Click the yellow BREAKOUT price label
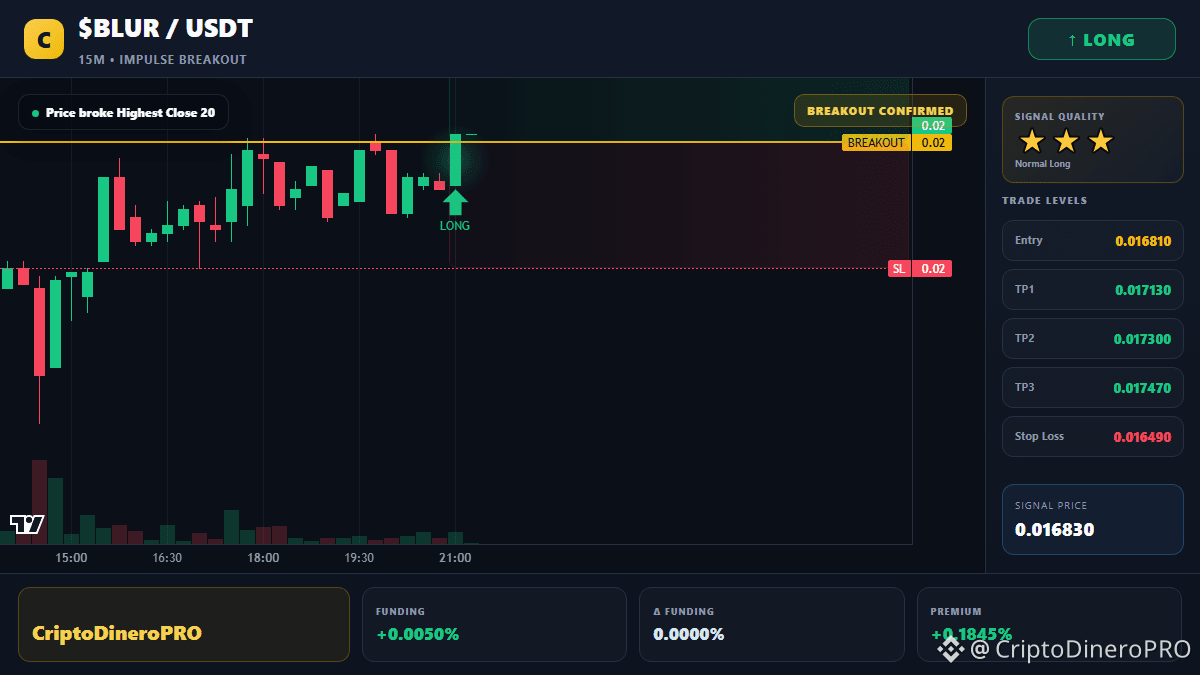The width and height of the screenshot is (1200, 675). tap(876, 143)
